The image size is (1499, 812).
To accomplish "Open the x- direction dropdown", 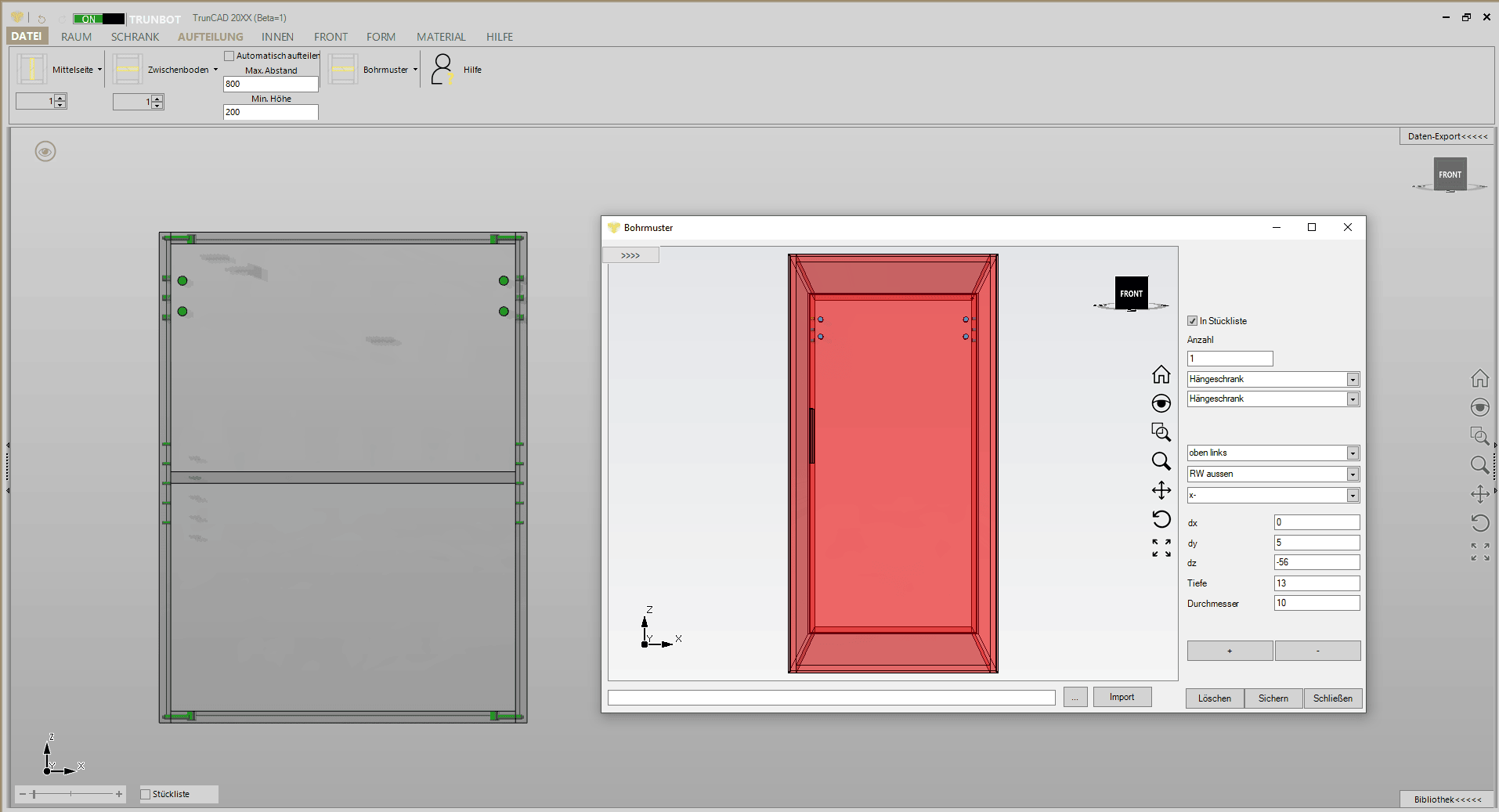I will click(x=1352, y=496).
